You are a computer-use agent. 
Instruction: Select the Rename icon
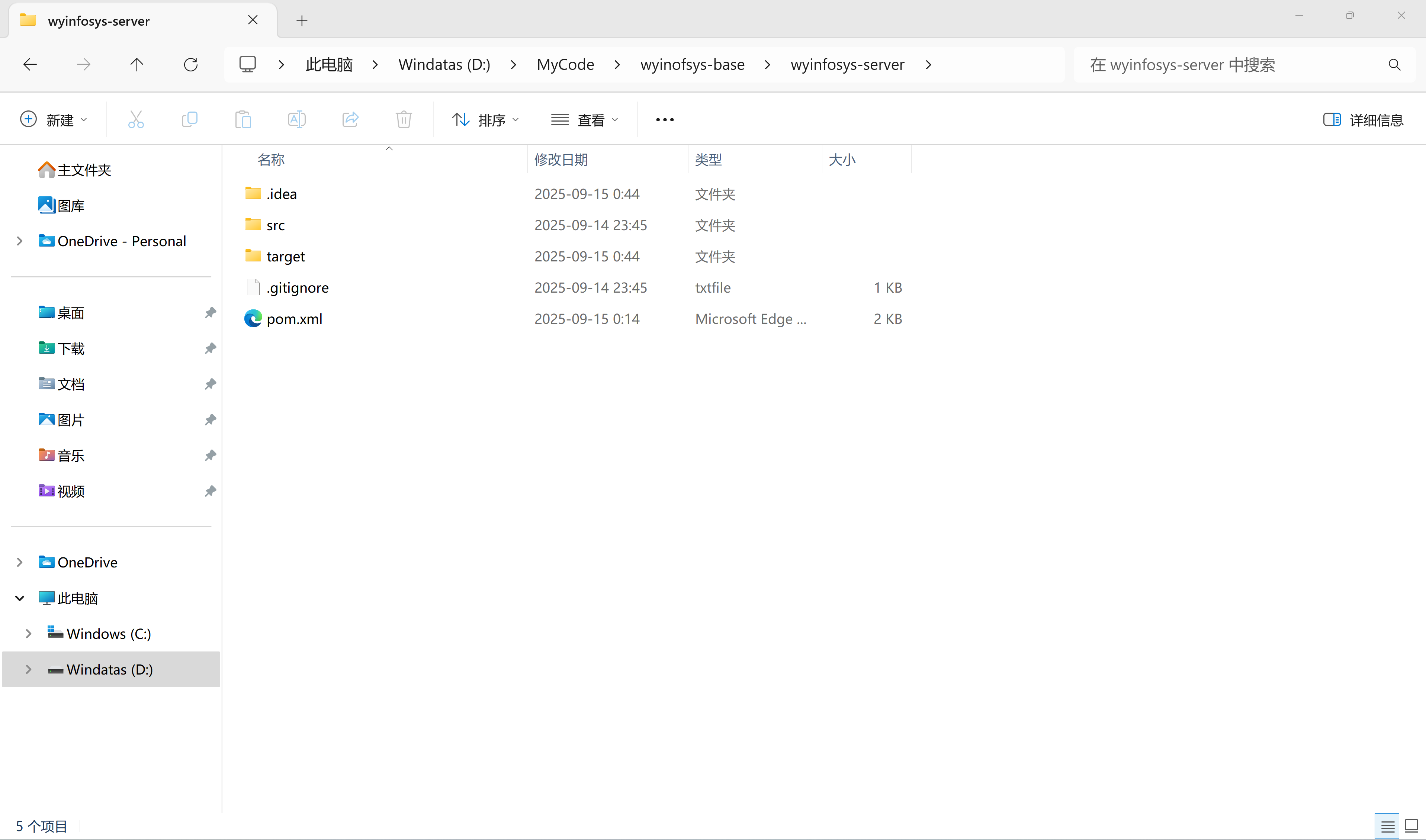296,119
